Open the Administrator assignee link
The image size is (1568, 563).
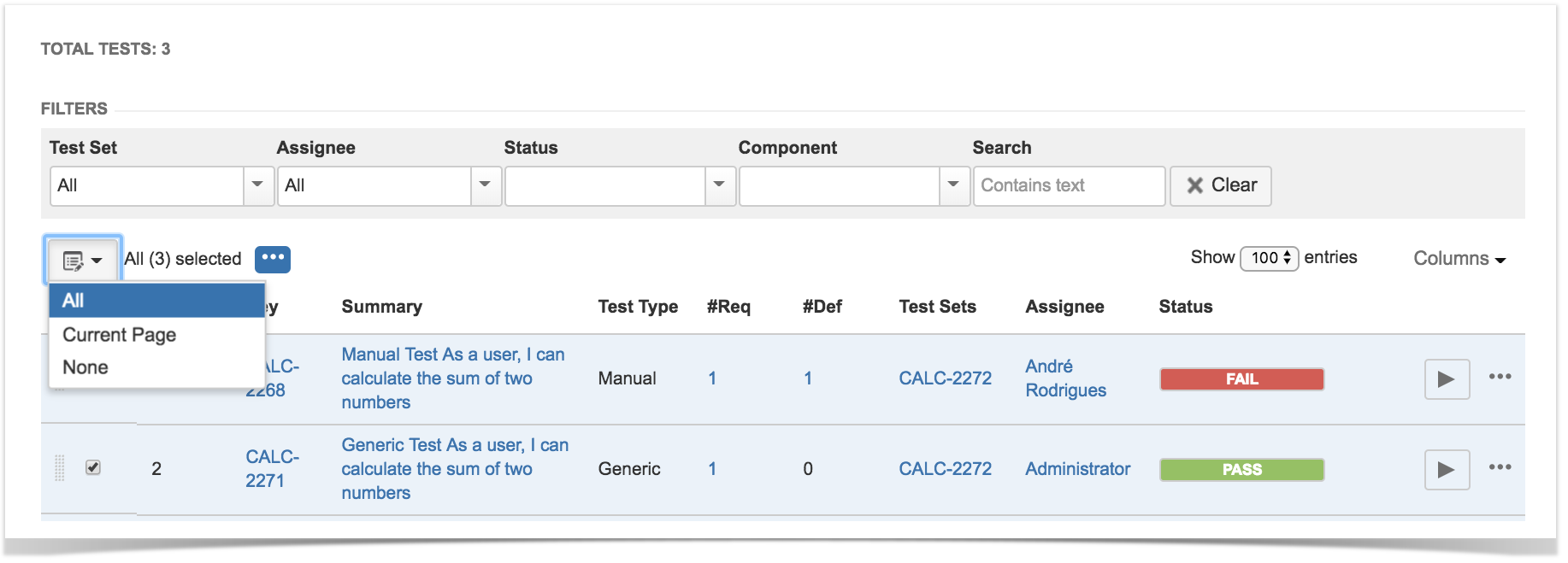tap(1078, 469)
